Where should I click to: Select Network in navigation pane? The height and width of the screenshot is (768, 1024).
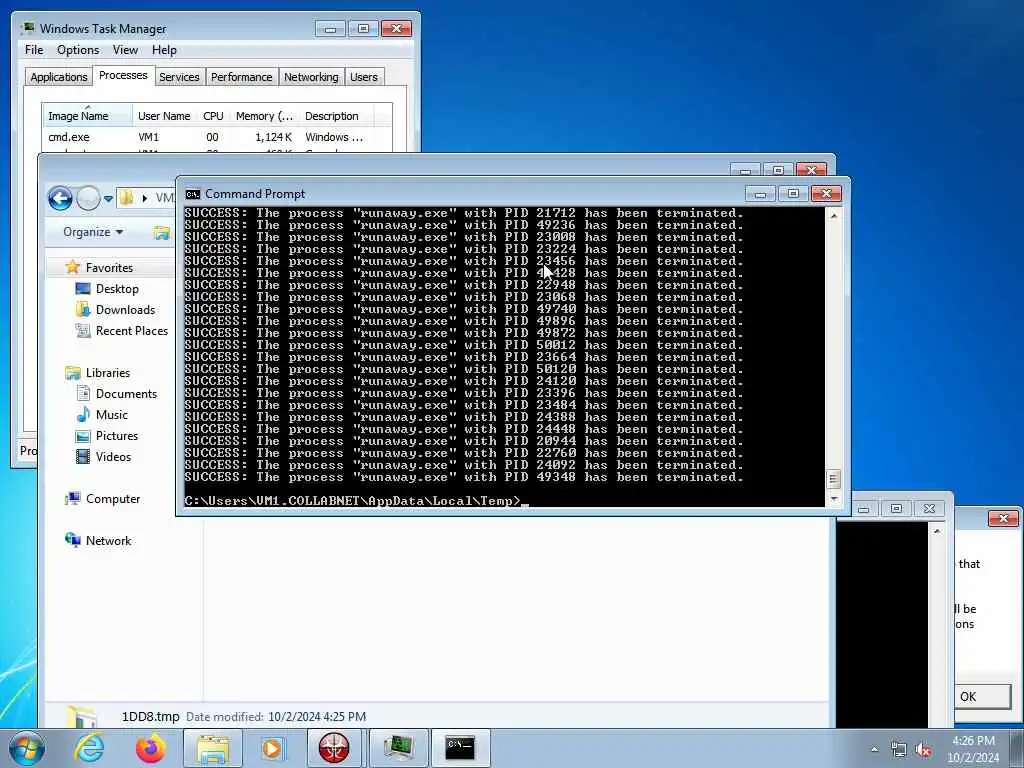108,541
